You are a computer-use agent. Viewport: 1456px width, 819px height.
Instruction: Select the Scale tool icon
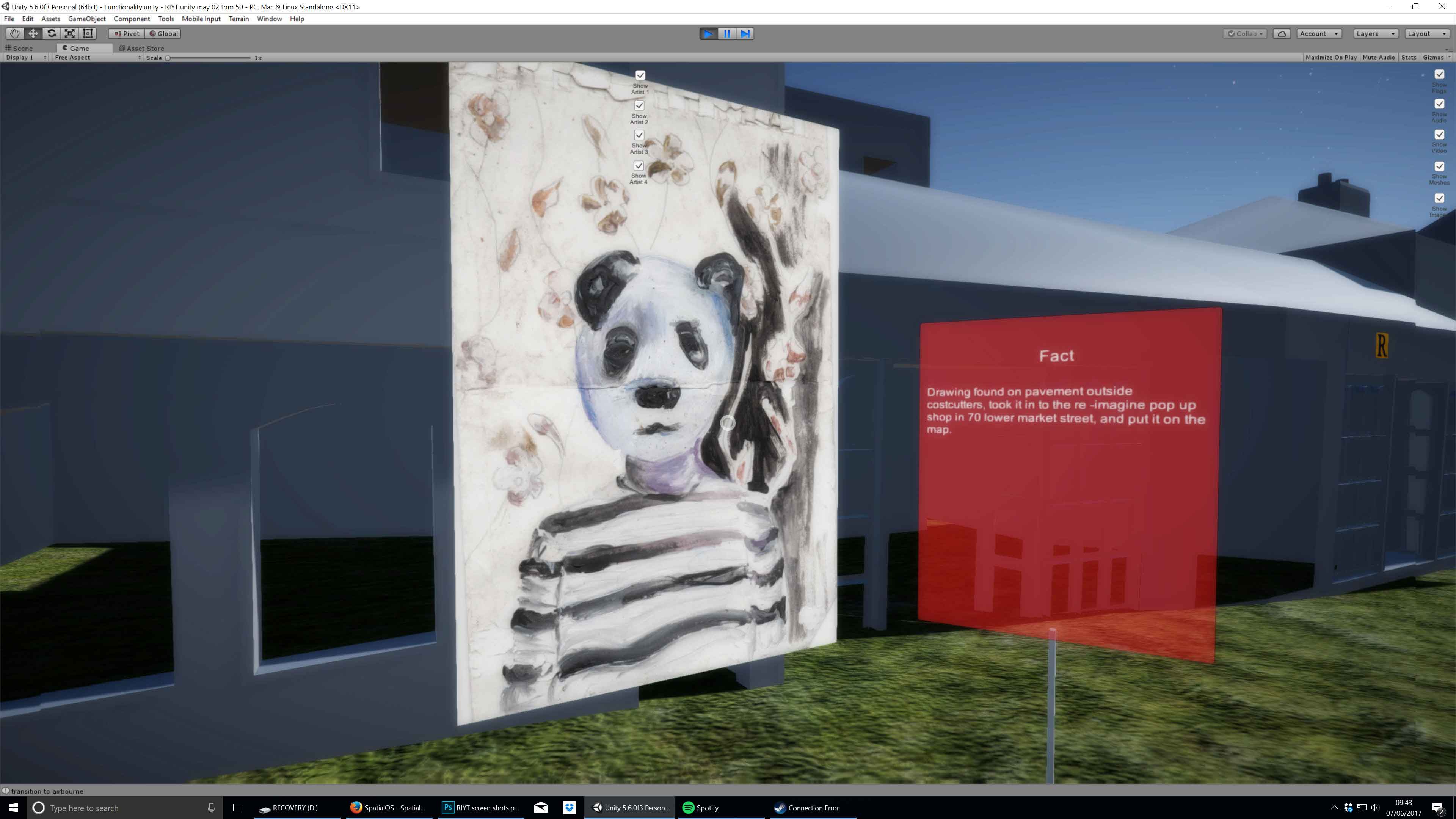(69, 33)
